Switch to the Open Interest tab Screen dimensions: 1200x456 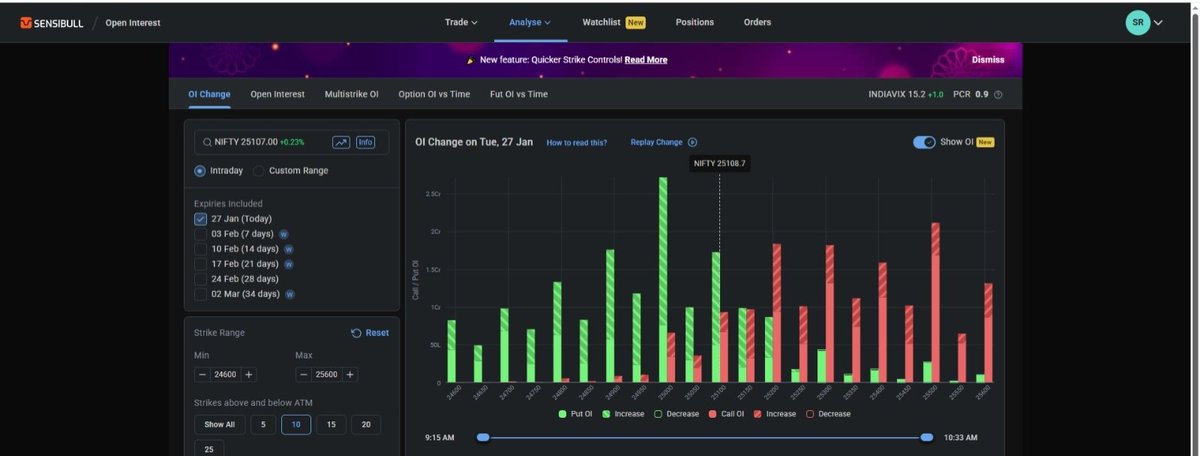click(x=277, y=94)
